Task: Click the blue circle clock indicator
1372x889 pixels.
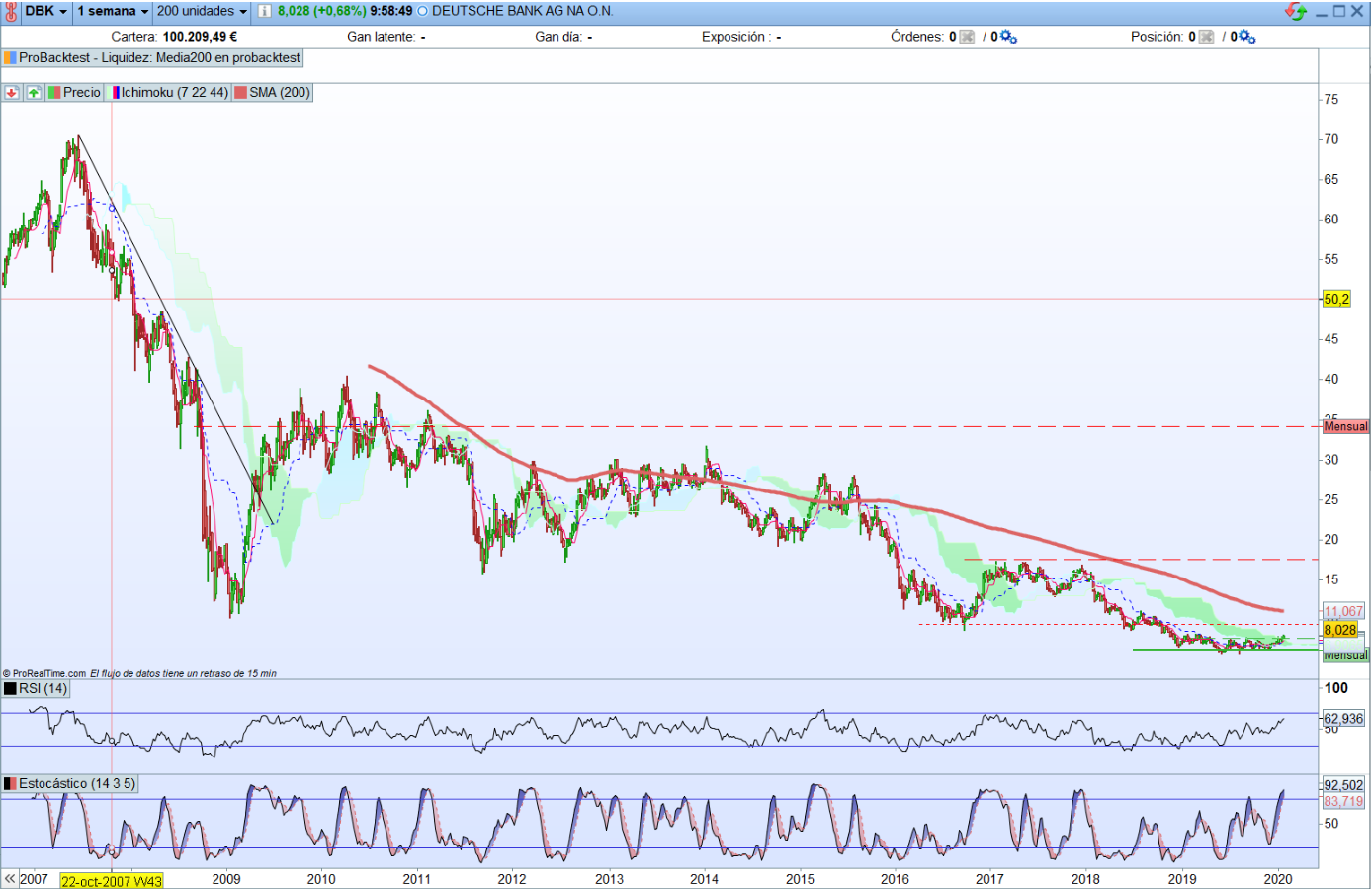Action: point(423,11)
